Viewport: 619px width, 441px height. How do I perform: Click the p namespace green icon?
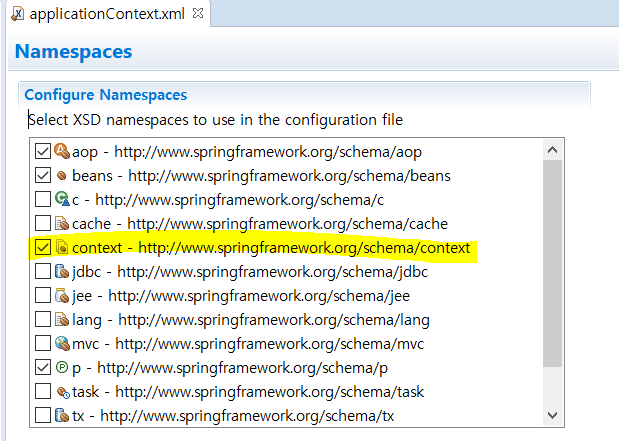coord(62,367)
